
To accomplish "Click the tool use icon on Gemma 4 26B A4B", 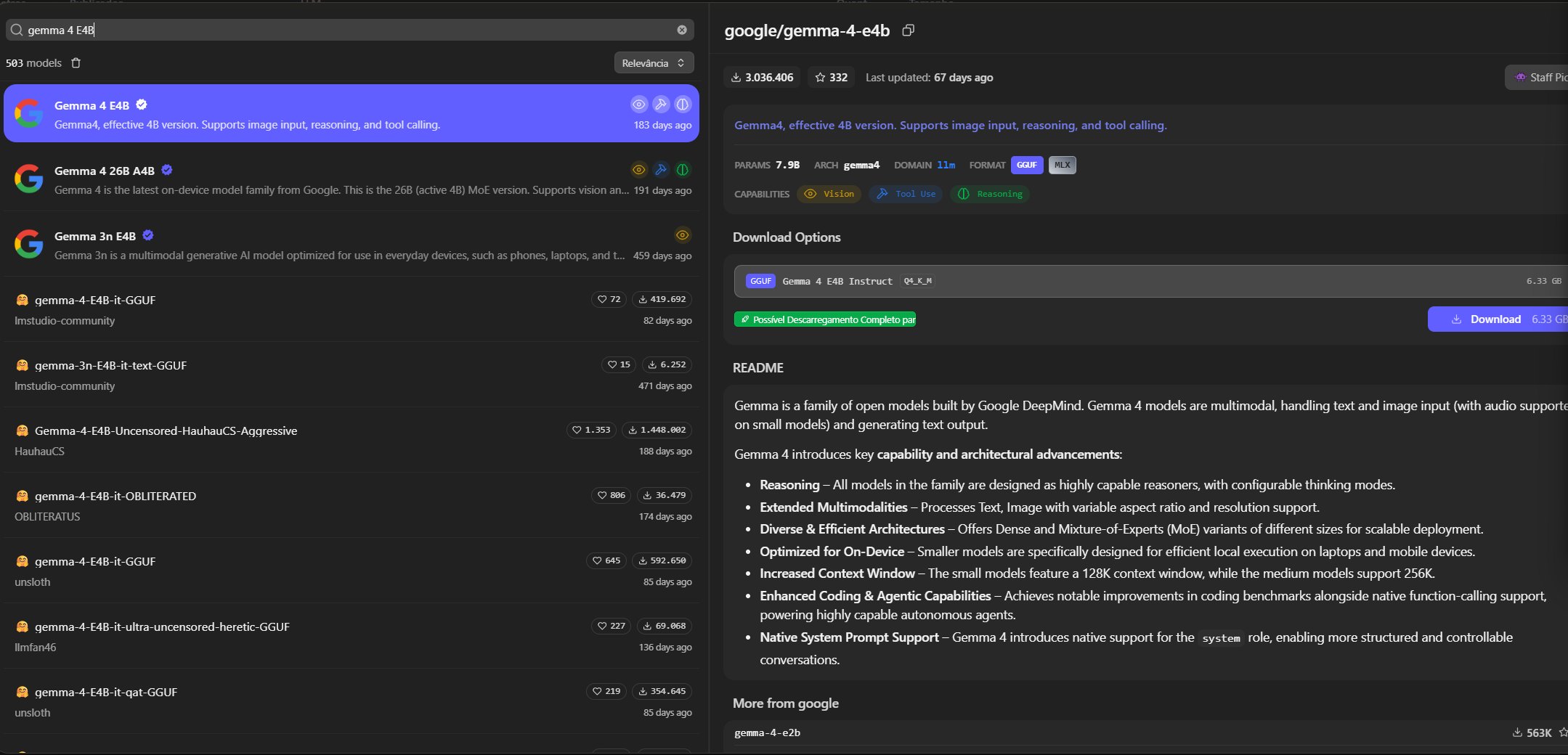I will pos(660,170).
